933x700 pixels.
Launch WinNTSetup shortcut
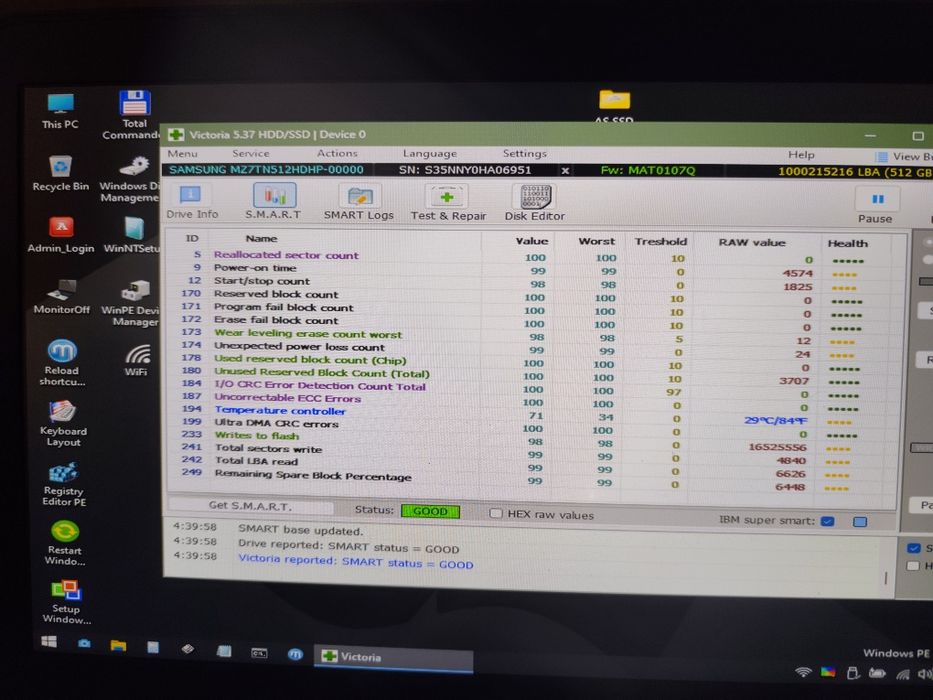(133, 236)
